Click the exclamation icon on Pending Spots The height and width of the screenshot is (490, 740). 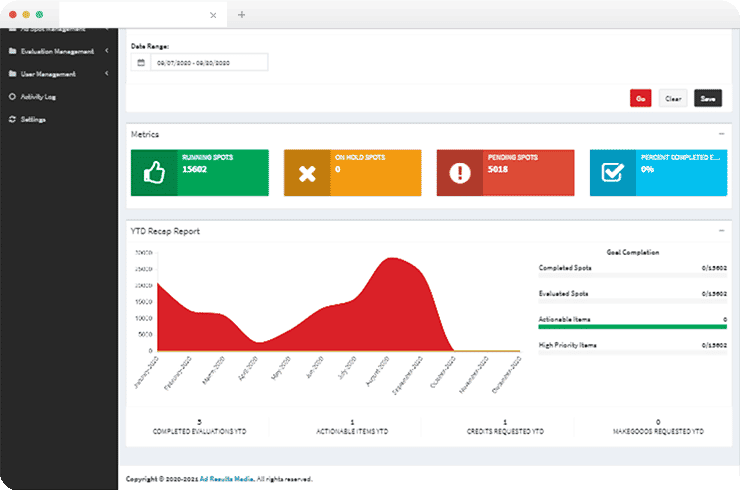click(460, 173)
